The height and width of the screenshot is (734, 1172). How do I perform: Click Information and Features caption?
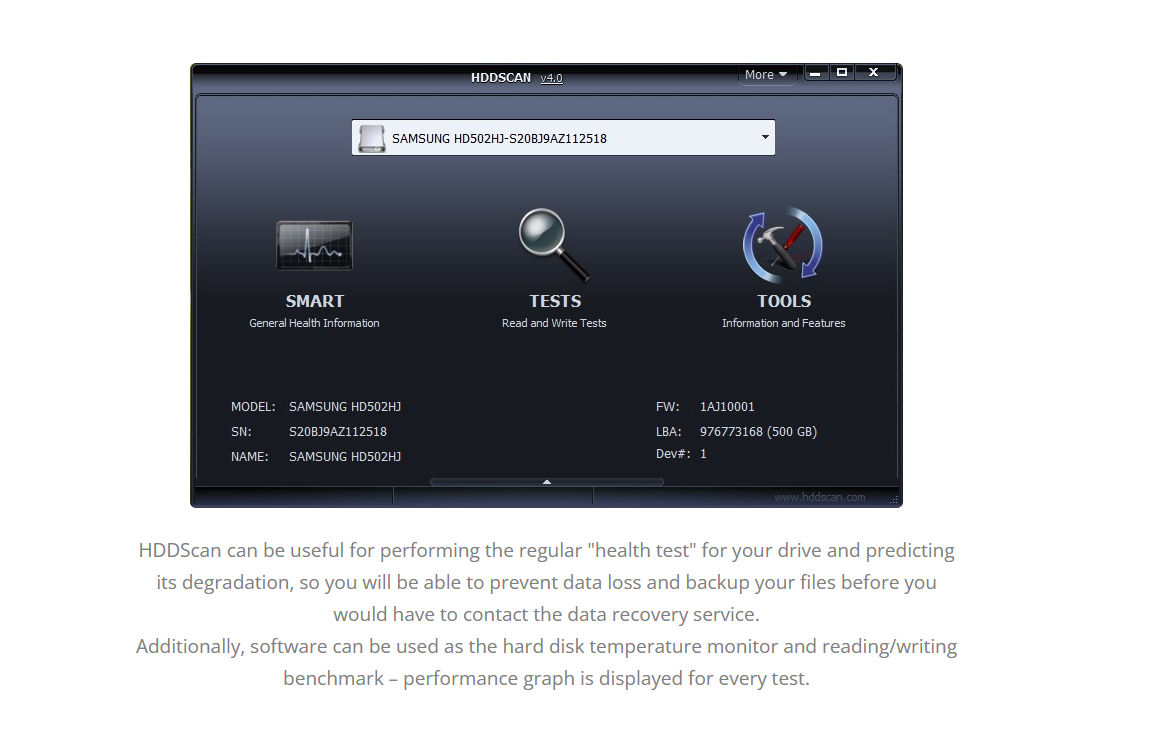pos(783,323)
